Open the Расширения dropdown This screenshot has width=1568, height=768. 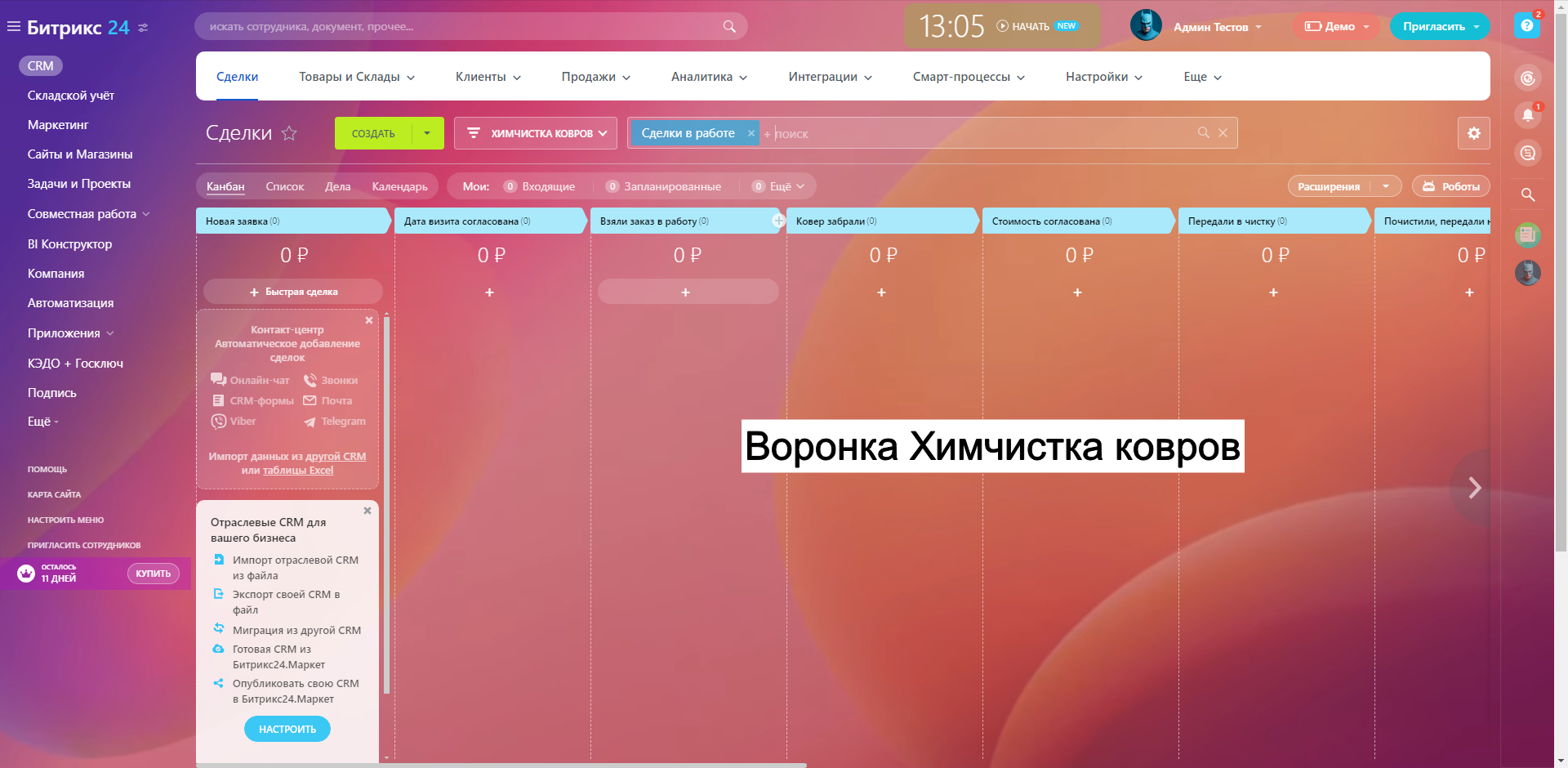coord(1386,186)
